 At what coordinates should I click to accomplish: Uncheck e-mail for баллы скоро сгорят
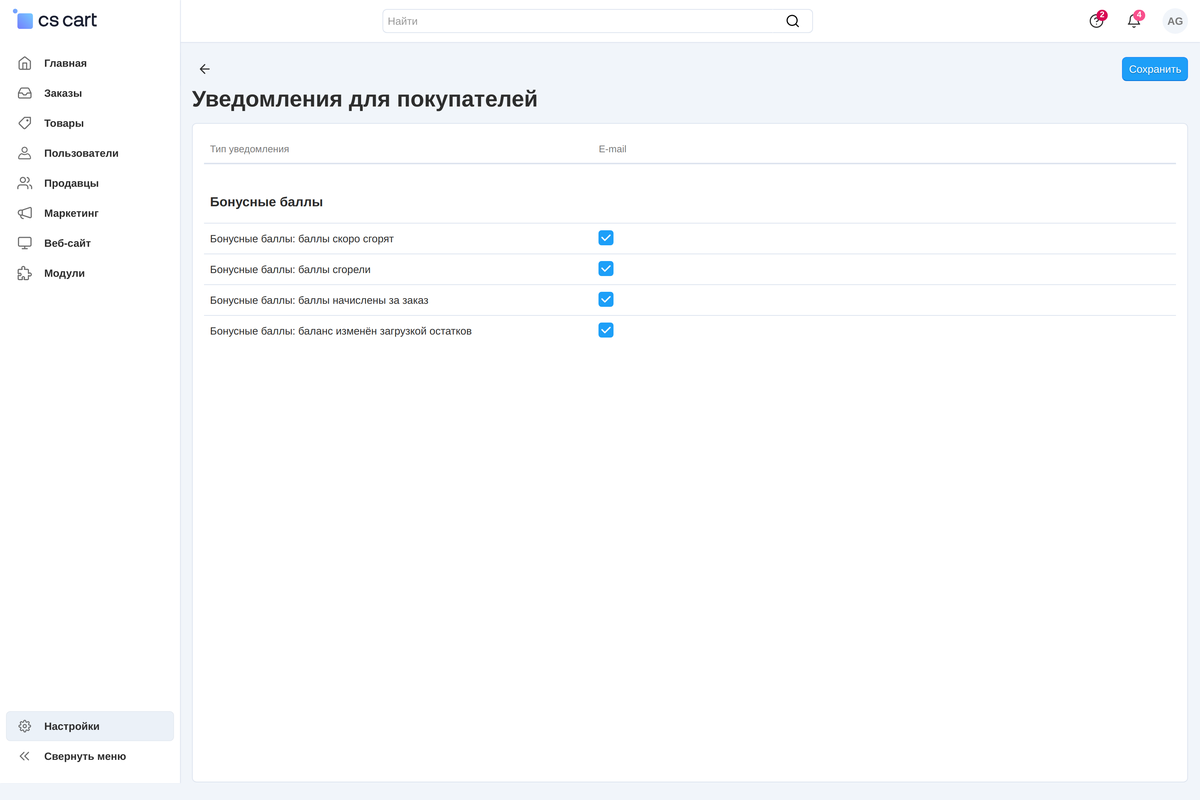point(606,238)
